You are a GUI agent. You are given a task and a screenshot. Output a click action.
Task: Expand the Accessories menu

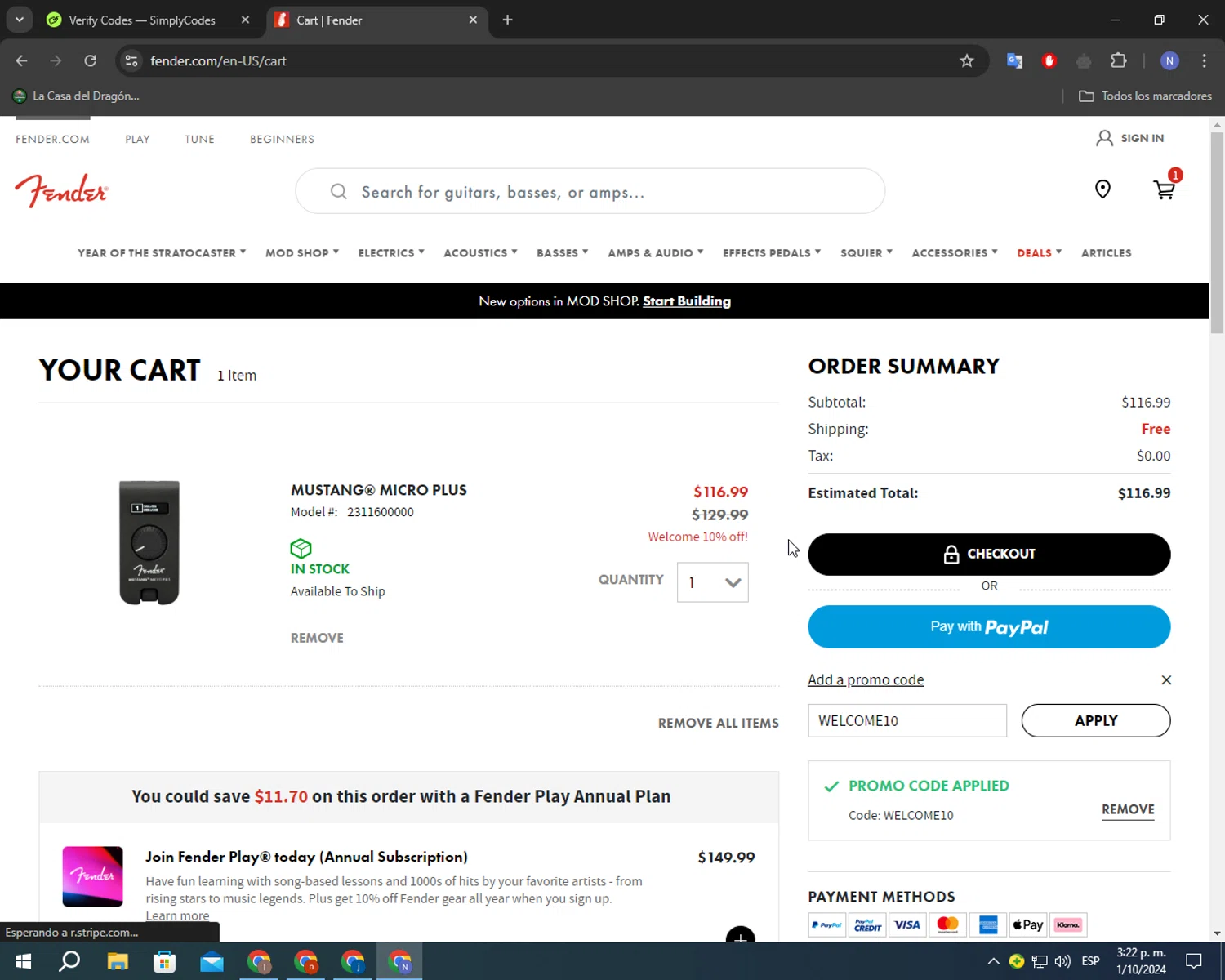[955, 253]
